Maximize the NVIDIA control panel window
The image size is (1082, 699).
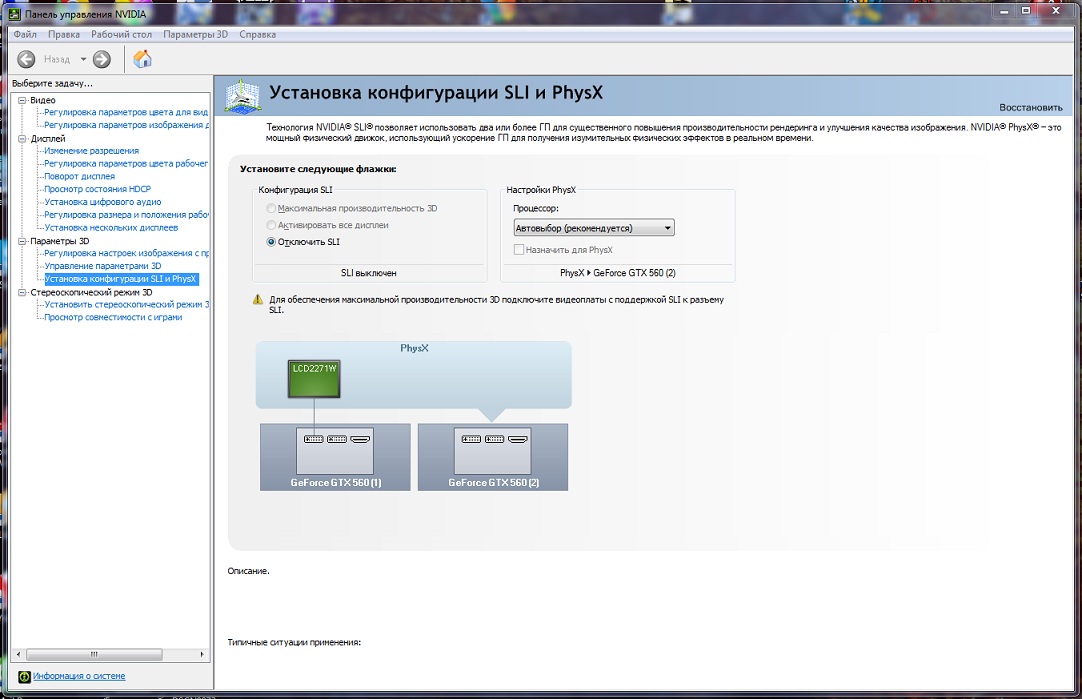(x=1026, y=11)
